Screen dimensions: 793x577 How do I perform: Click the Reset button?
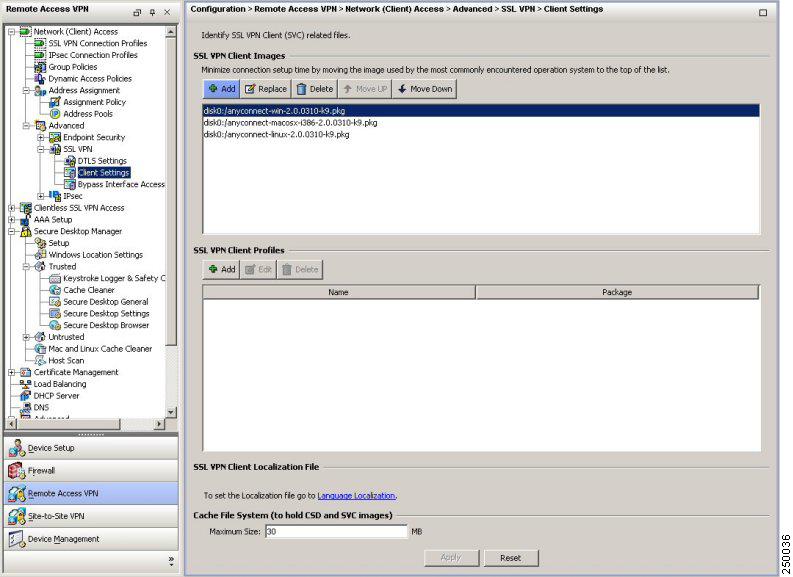(511, 558)
